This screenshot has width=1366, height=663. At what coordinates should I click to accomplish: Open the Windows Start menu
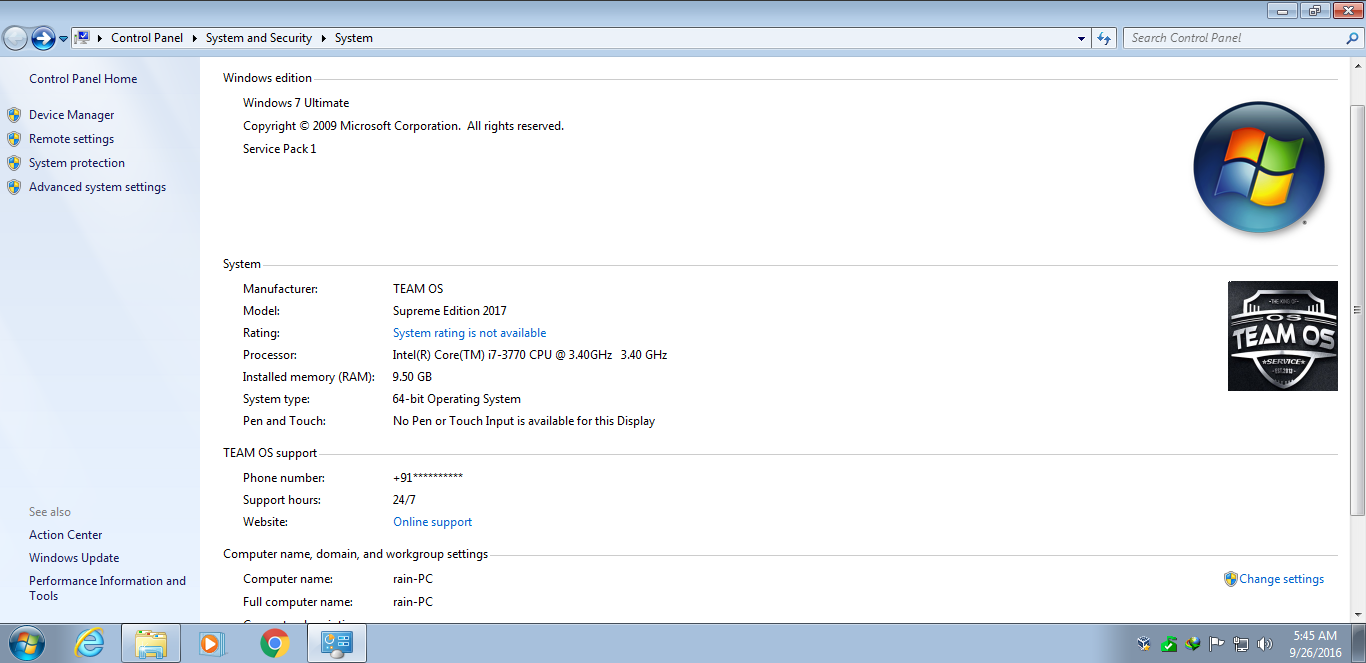point(25,643)
